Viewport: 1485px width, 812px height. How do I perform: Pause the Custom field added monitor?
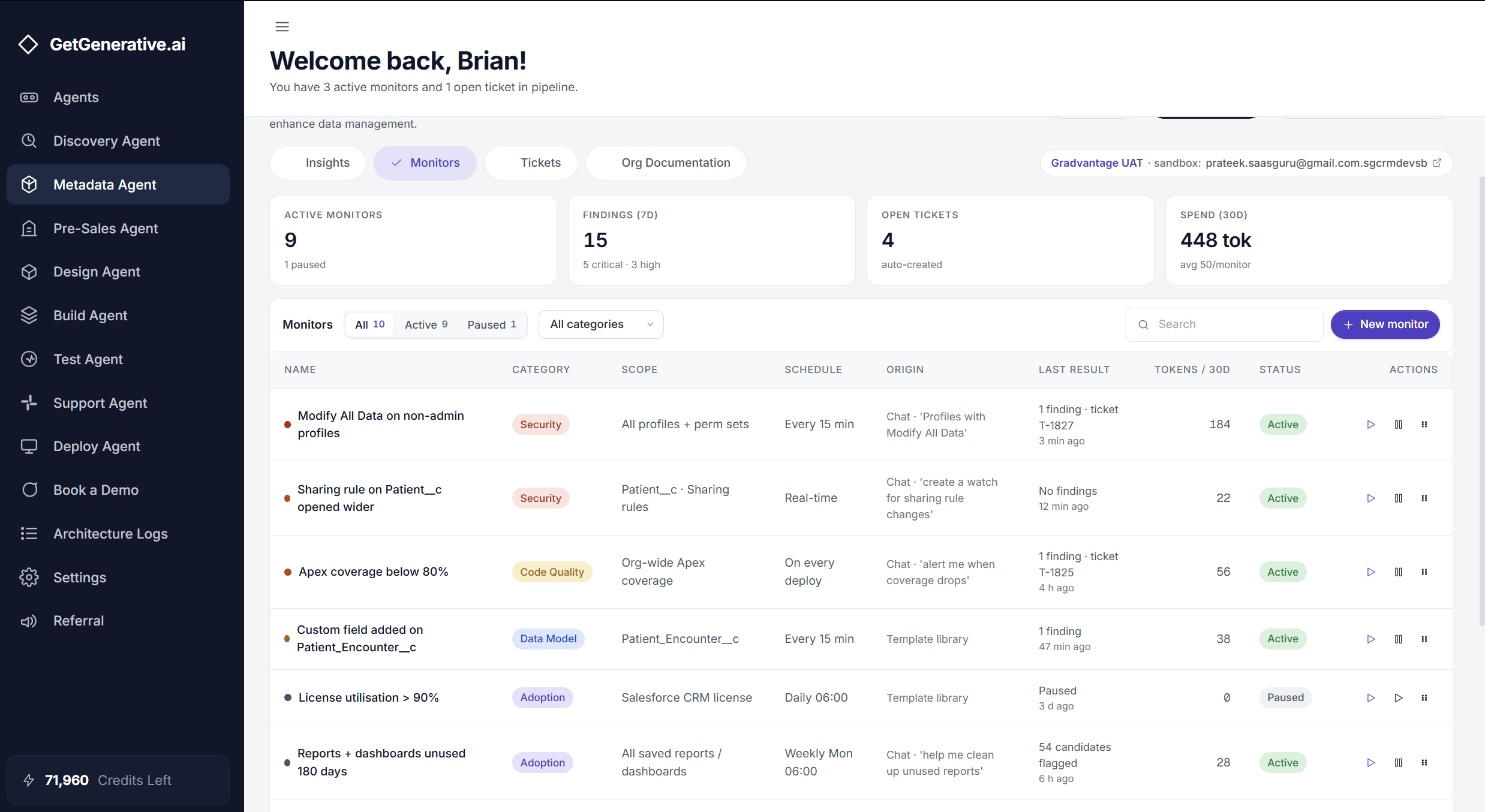click(1399, 639)
